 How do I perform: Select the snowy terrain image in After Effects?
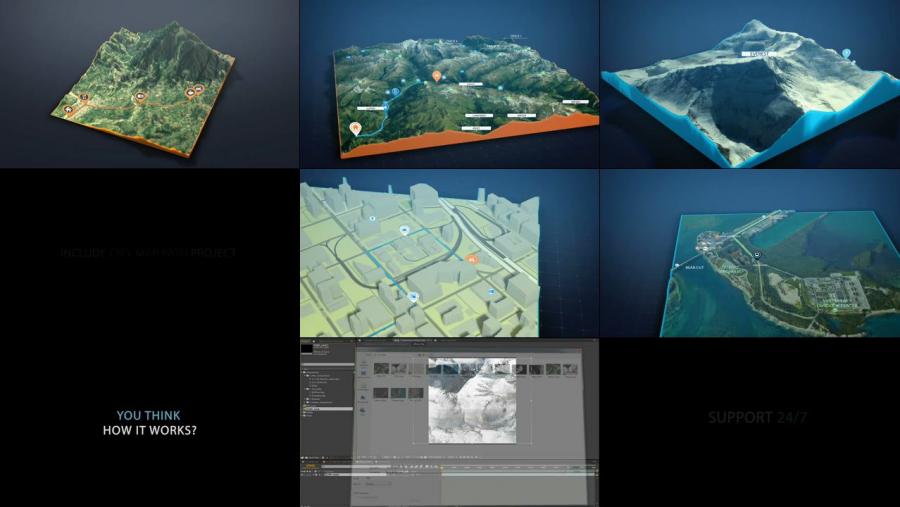(x=472, y=400)
